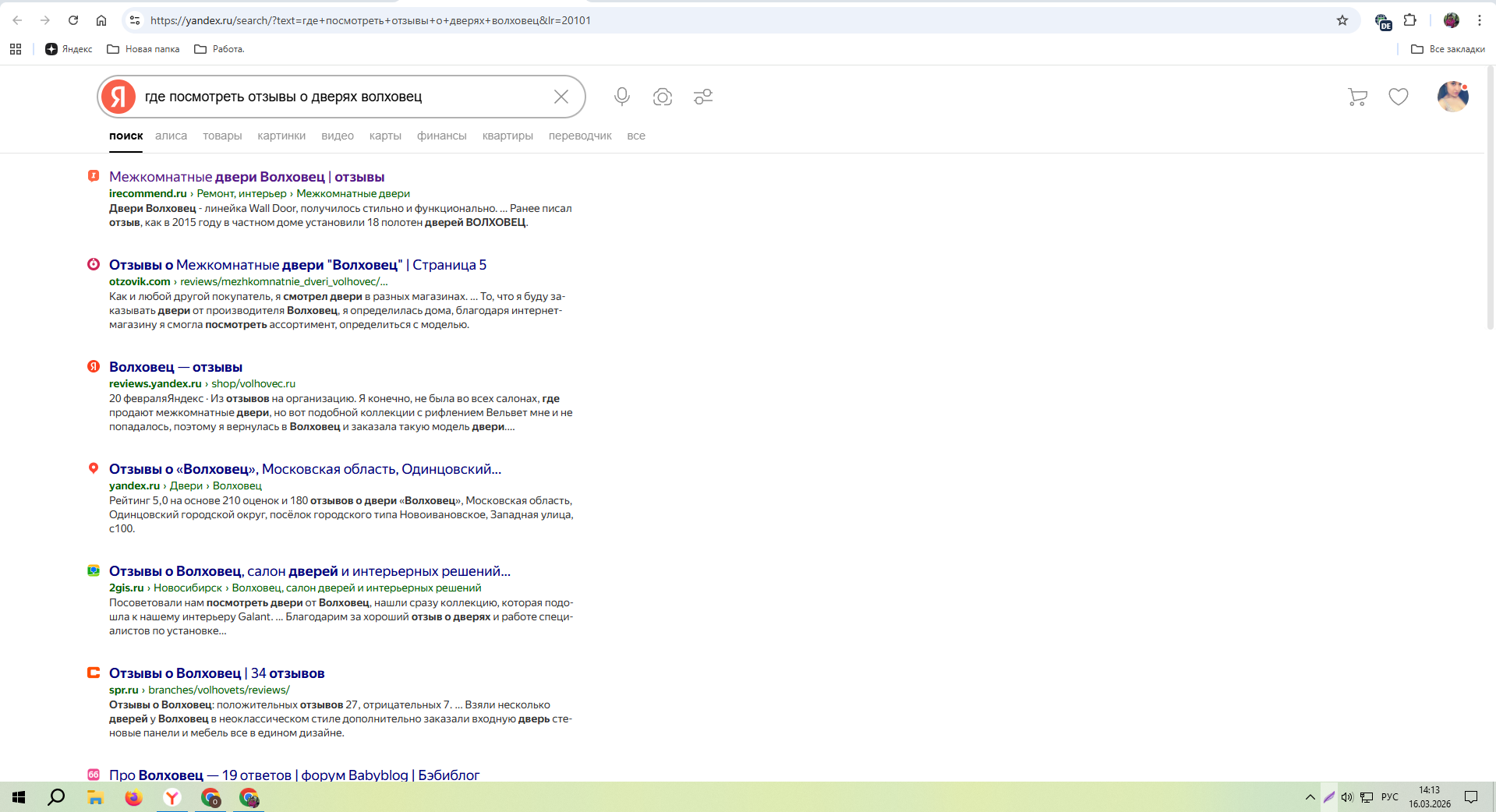The width and height of the screenshot is (1496, 812).
Task: Open the Новая папка bookmarks folder
Action: pyautogui.click(x=143, y=49)
